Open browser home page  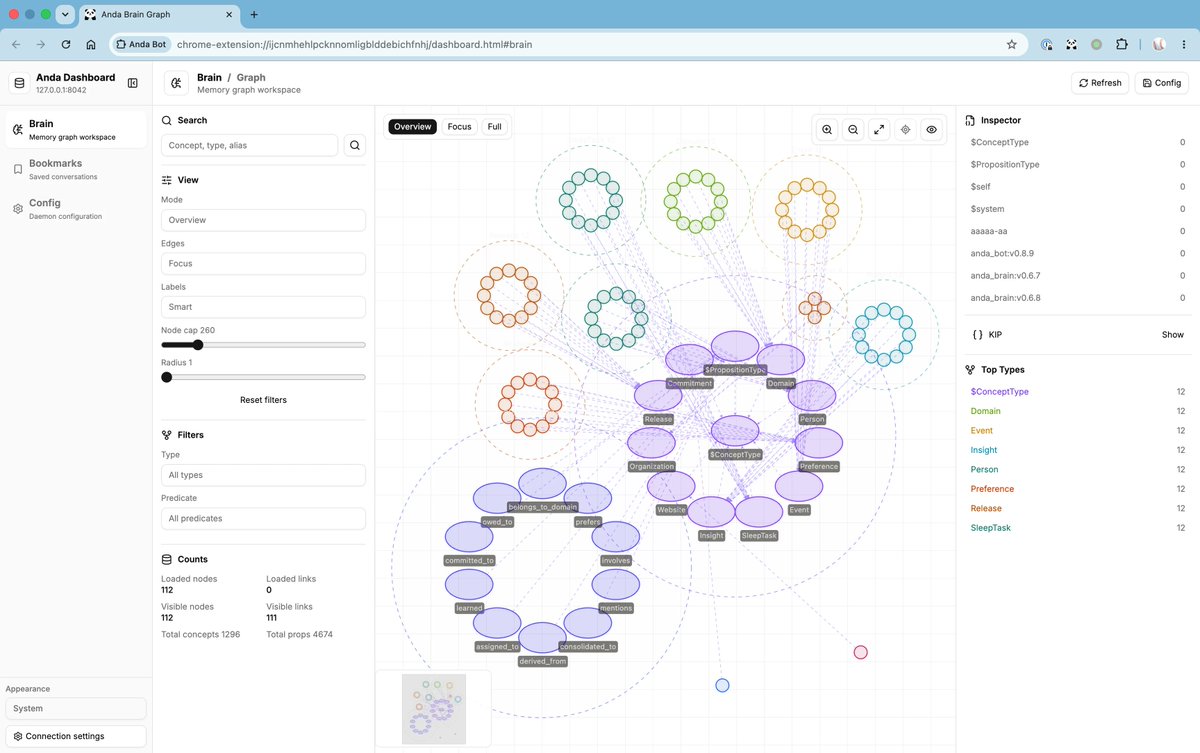coord(91,44)
